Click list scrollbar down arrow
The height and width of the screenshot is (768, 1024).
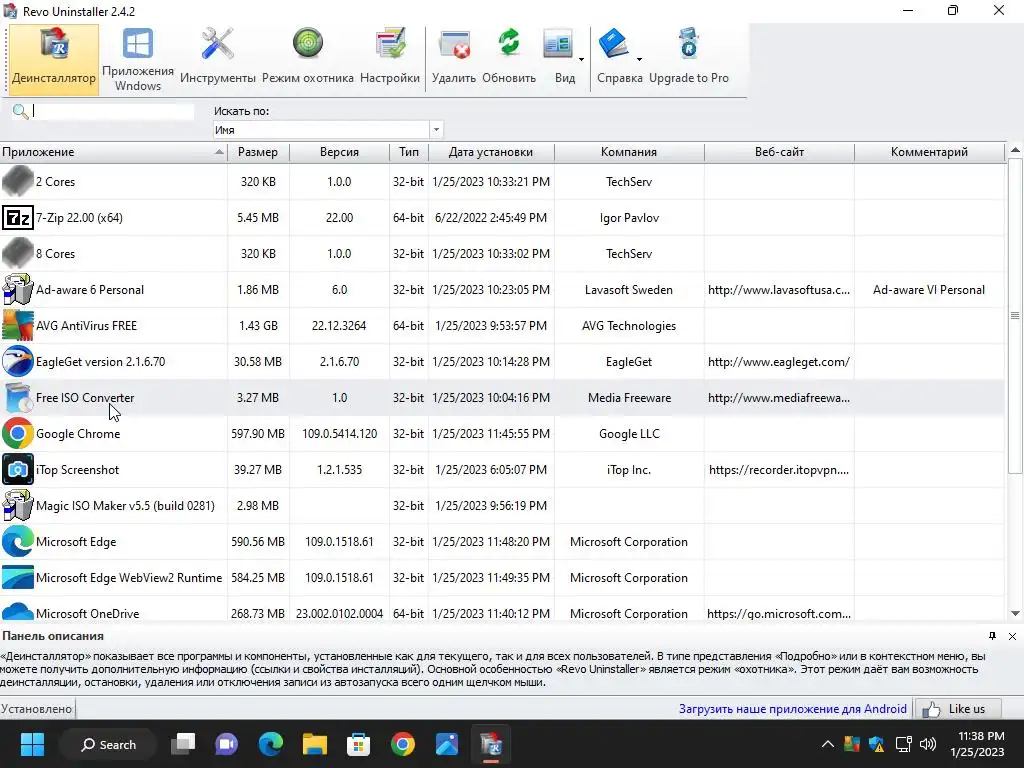pyautogui.click(x=1015, y=613)
